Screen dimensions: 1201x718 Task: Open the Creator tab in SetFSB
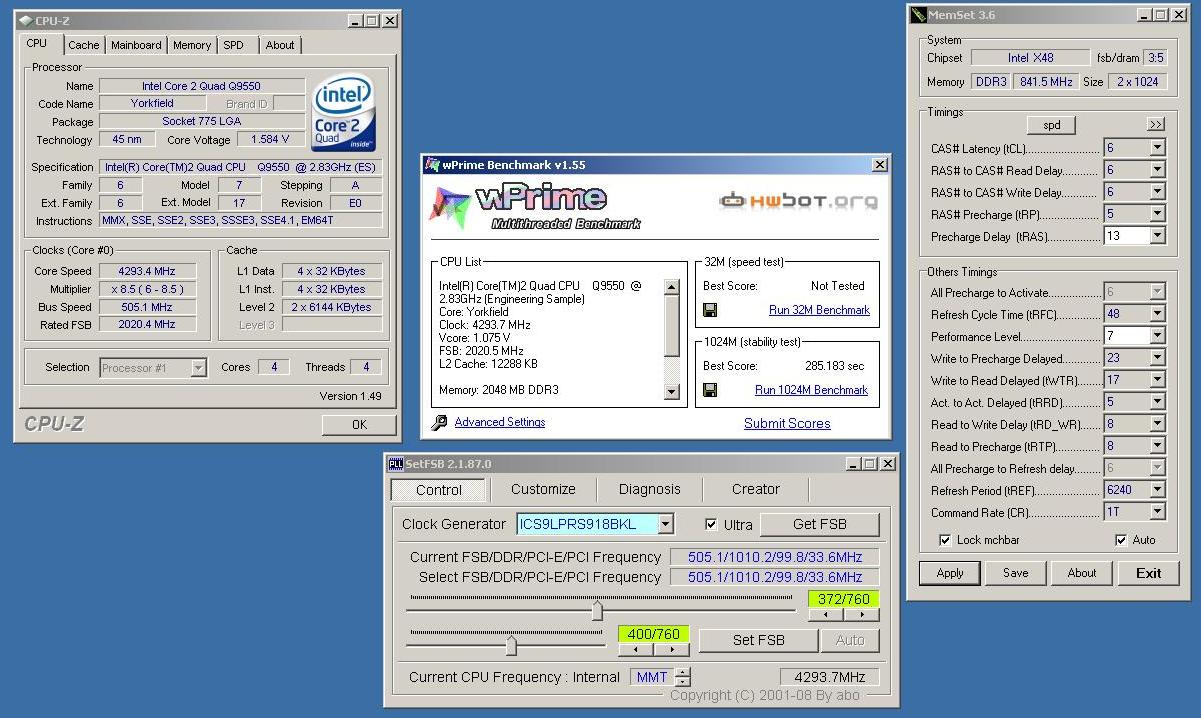[x=756, y=489]
